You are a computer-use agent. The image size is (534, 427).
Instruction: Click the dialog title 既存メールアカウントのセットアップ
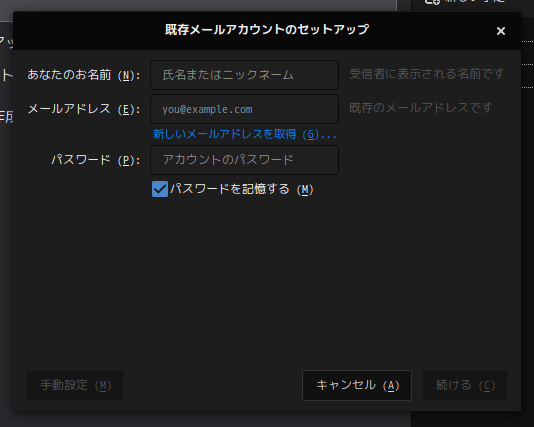[x=267, y=30]
